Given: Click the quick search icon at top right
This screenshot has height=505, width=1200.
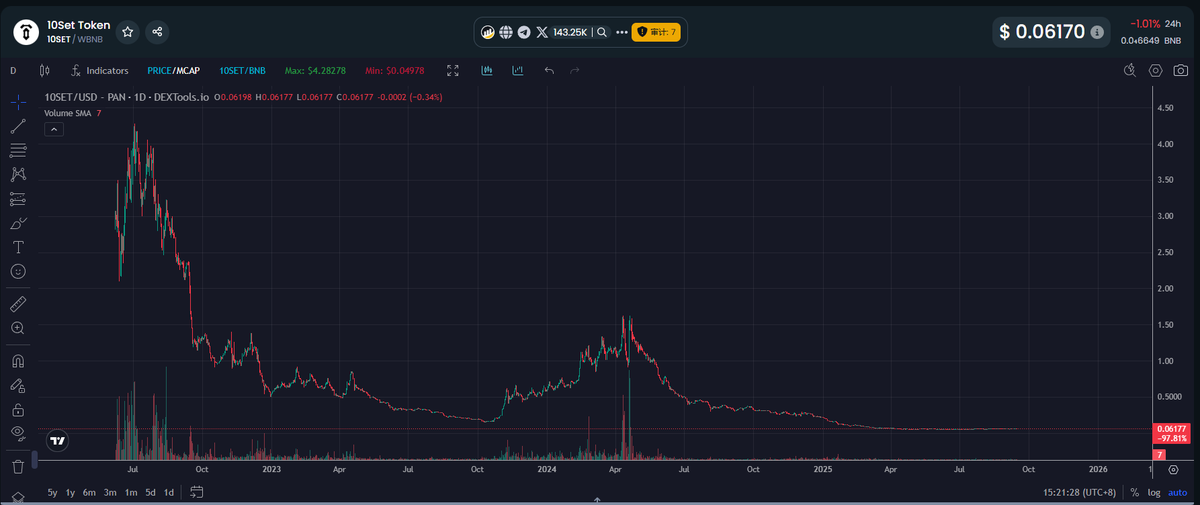Looking at the screenshot, I should tap(1130, 70).
